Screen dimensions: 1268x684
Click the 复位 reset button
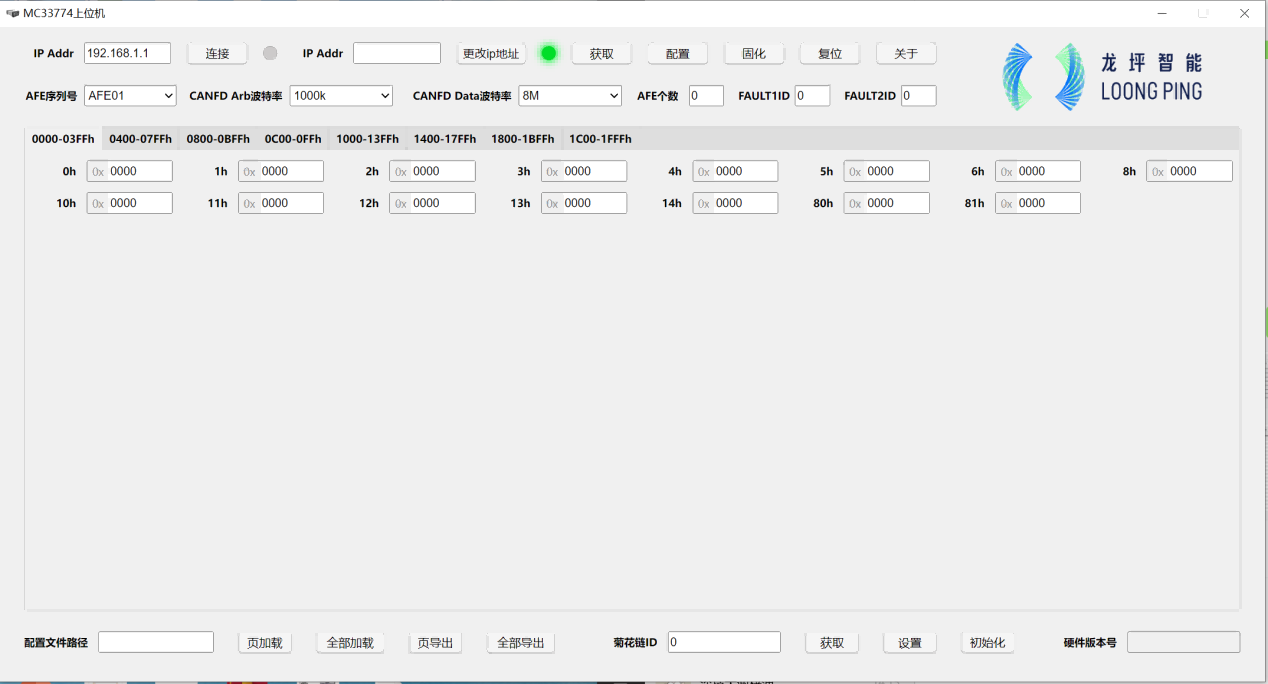tap(829, 54)
